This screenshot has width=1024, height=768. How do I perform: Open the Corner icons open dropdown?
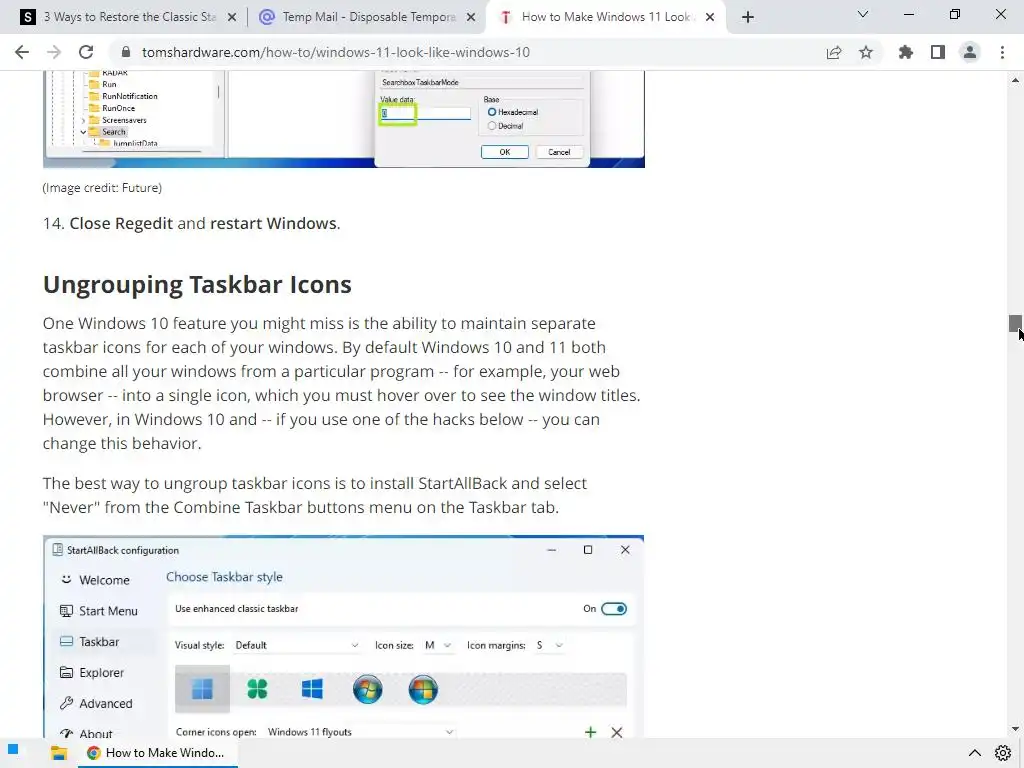(x=360, y=732)
